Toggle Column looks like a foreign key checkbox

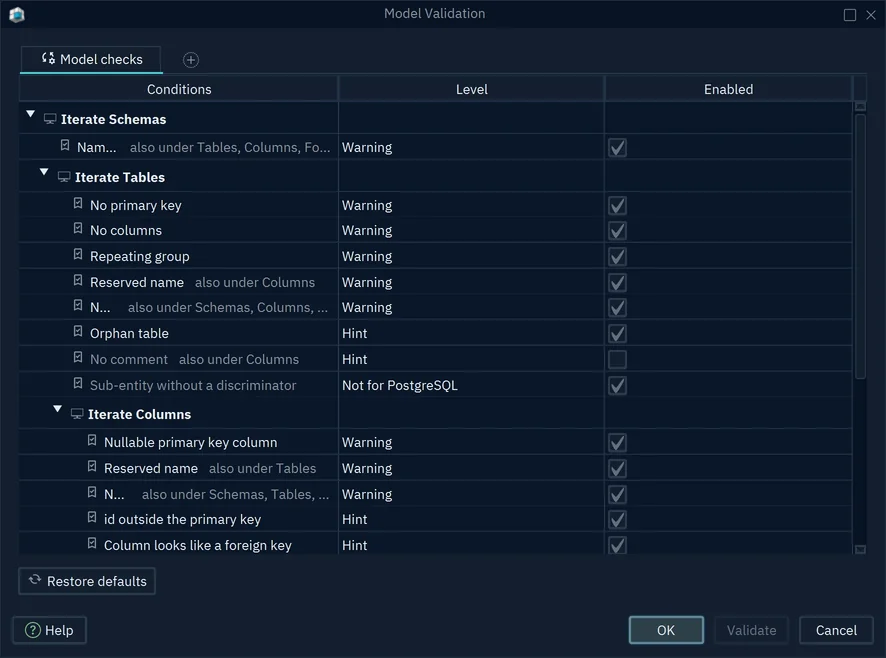(x=617, y=545)
